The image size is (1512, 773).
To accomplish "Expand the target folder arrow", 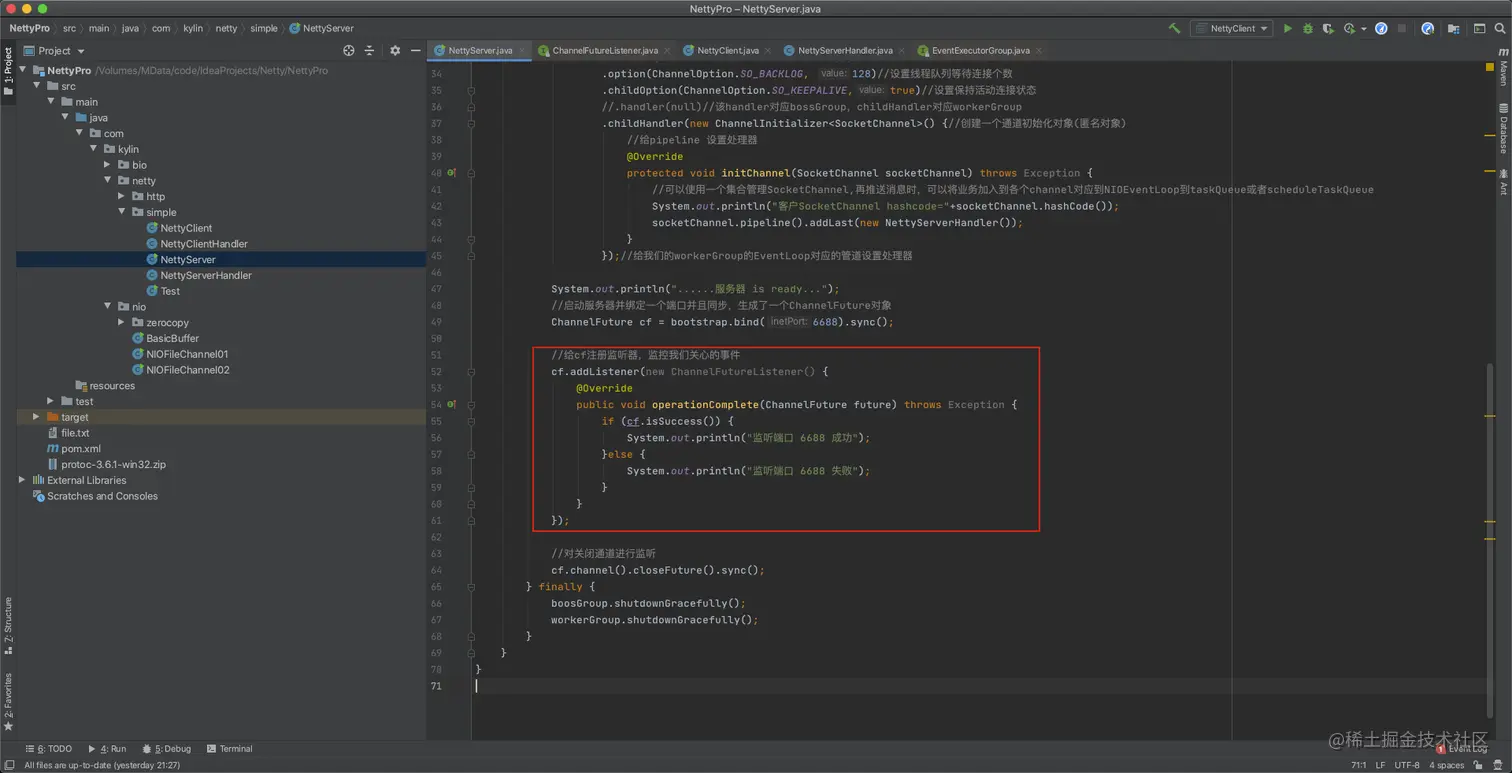I will coord(37,417).
